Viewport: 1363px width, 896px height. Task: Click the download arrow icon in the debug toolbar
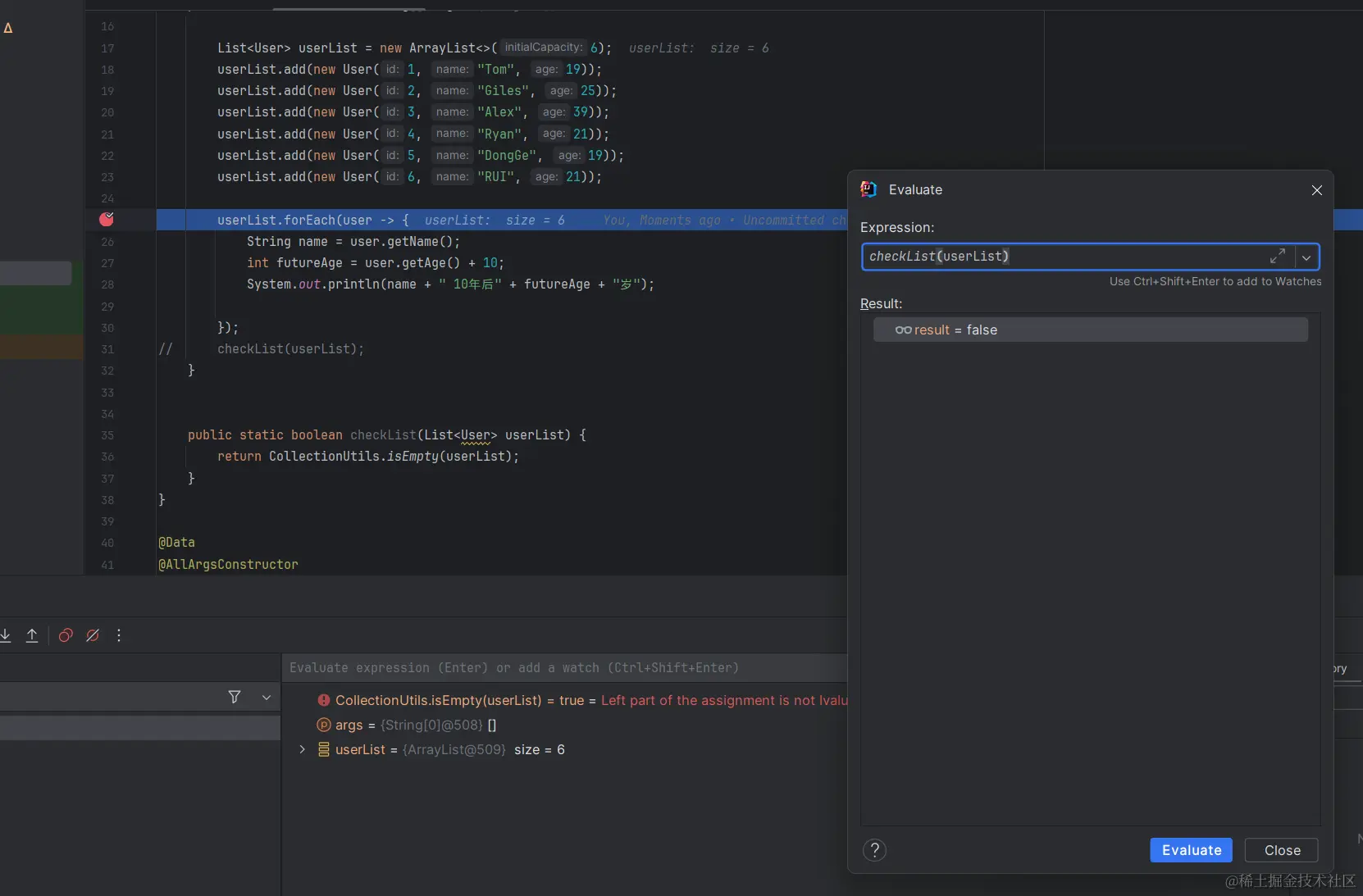click(5, 635)
